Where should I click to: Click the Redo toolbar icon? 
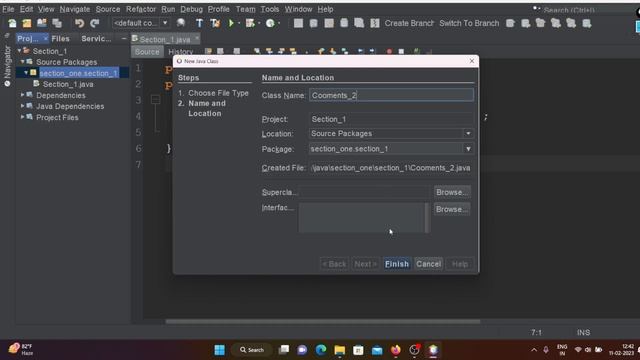[x=95, y=23]
